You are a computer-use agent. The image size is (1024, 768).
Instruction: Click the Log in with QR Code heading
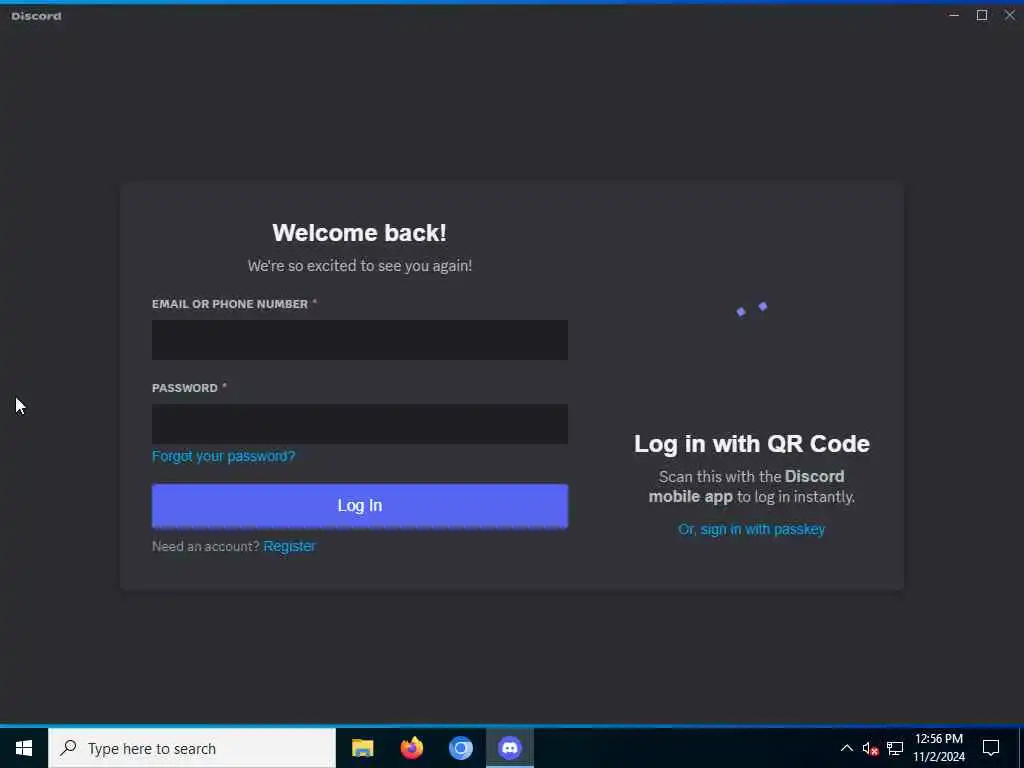[x=752, y=444]
